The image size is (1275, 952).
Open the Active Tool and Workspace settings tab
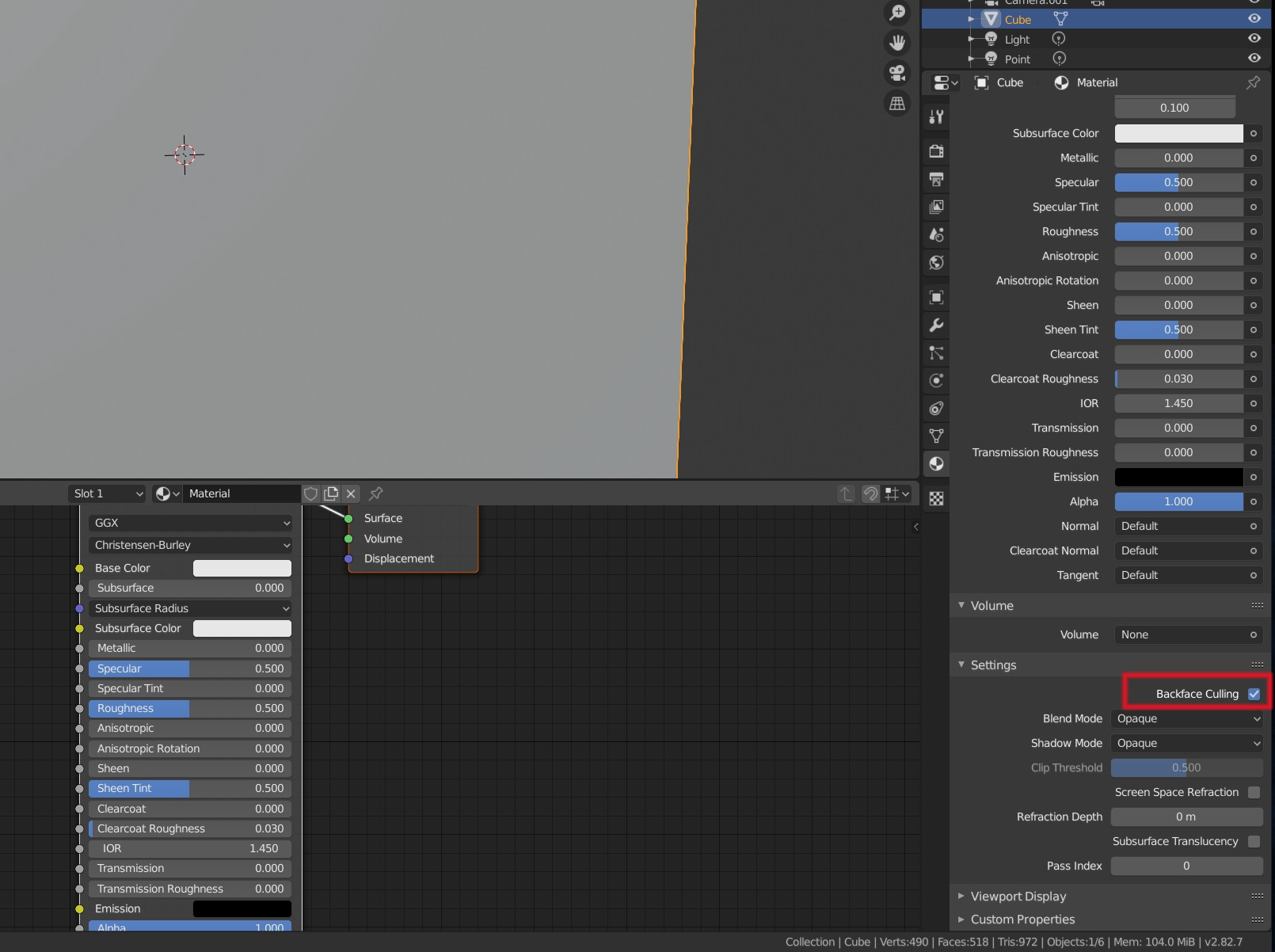936,117
